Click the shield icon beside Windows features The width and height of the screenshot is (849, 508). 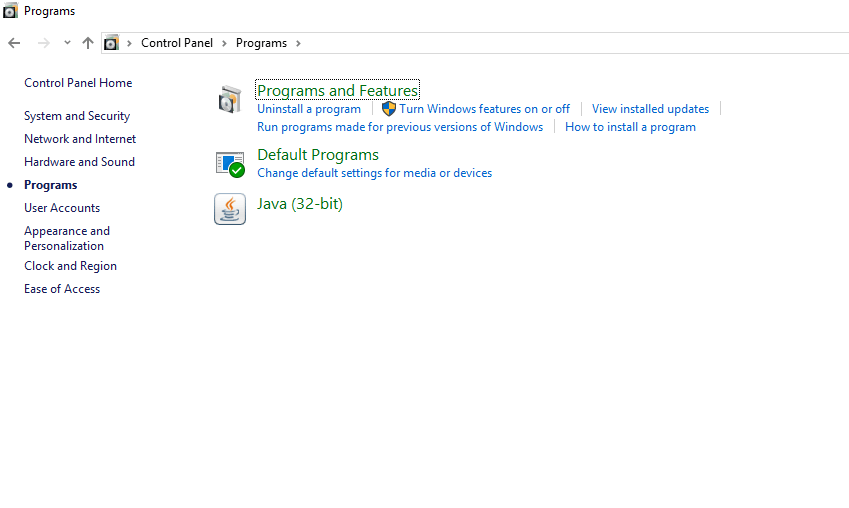[389, 109]
